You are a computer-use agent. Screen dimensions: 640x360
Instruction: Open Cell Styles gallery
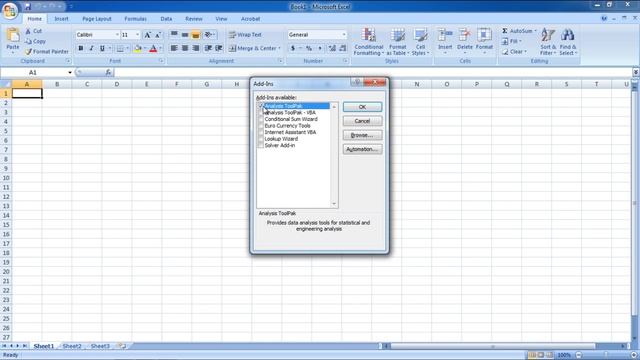point(420,41)
